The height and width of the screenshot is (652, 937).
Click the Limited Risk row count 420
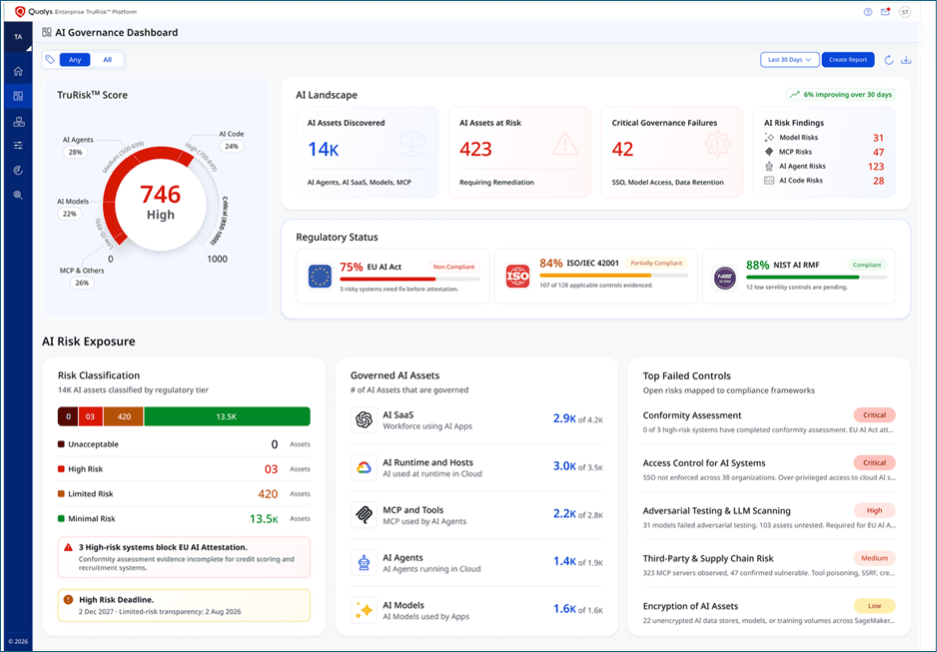[x=268, y=494]
